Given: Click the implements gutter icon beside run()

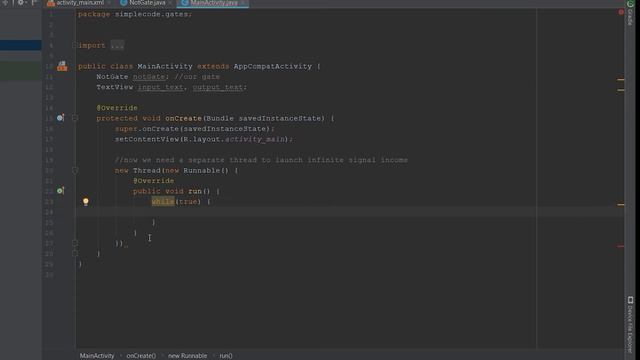Looking at the screenshot, I should (60, 191).
